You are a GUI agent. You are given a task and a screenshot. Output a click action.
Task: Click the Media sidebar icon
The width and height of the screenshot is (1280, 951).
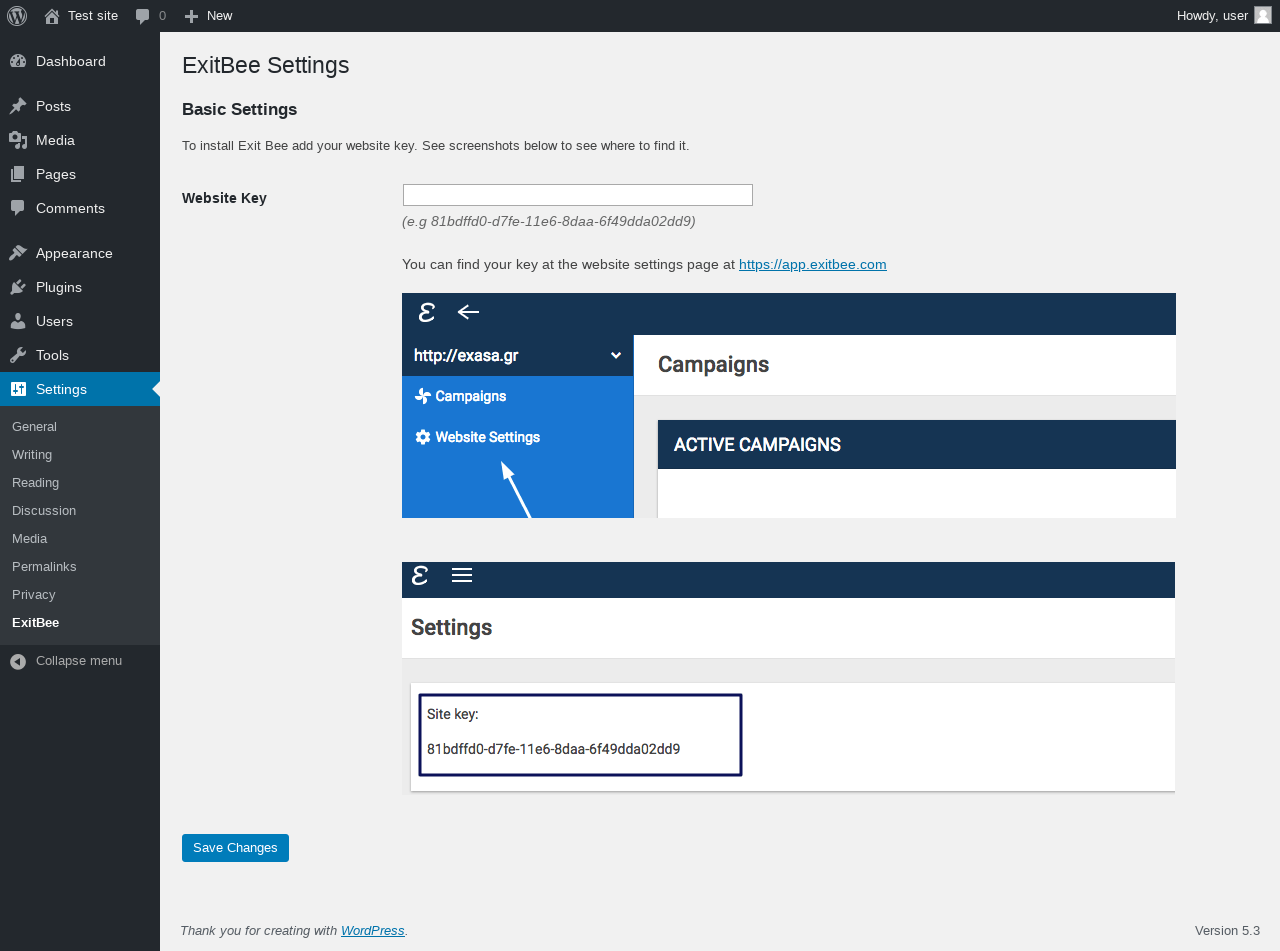click(x=18, y=140)
